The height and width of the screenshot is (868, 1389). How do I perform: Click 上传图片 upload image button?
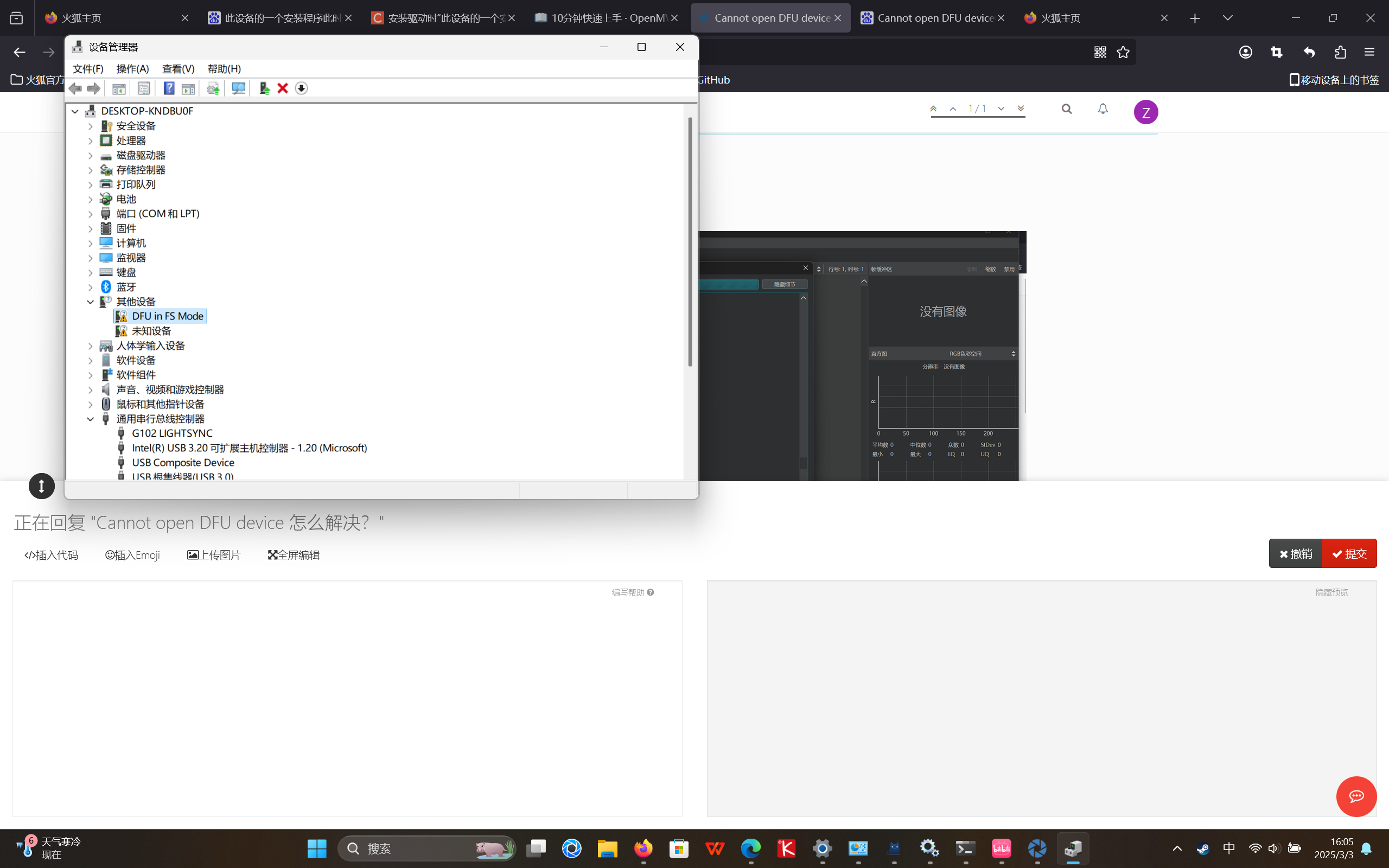tap(214, 555)
